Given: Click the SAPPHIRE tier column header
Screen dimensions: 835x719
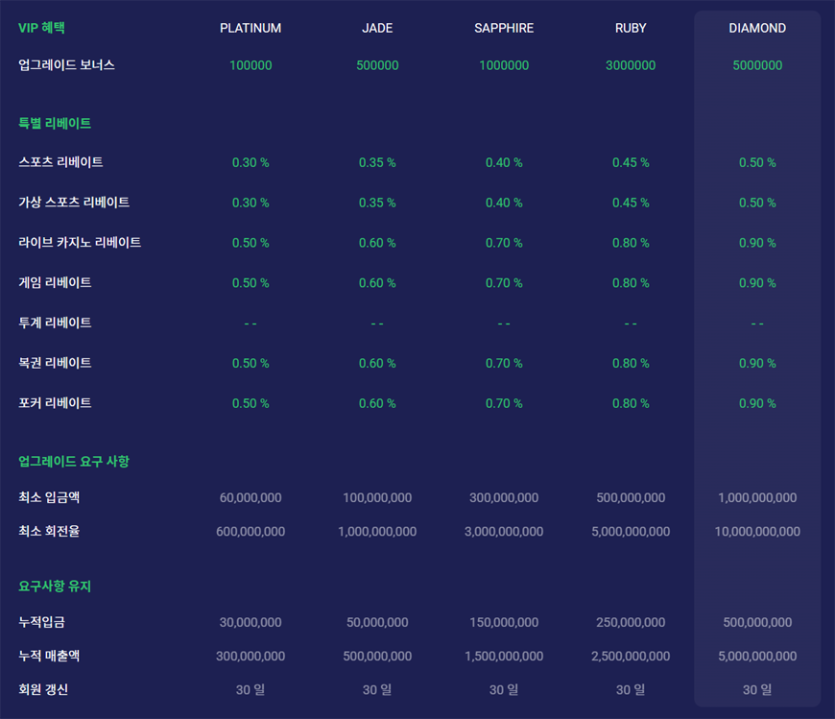Looking at the screenshot, I should pos(504,28).
